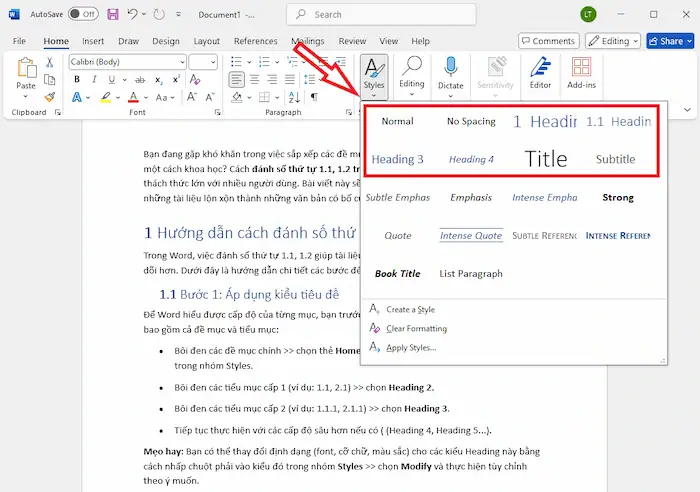Toggle Bold formatting button
The width and height of the screenshot is (700, 492).
point(75,79)
